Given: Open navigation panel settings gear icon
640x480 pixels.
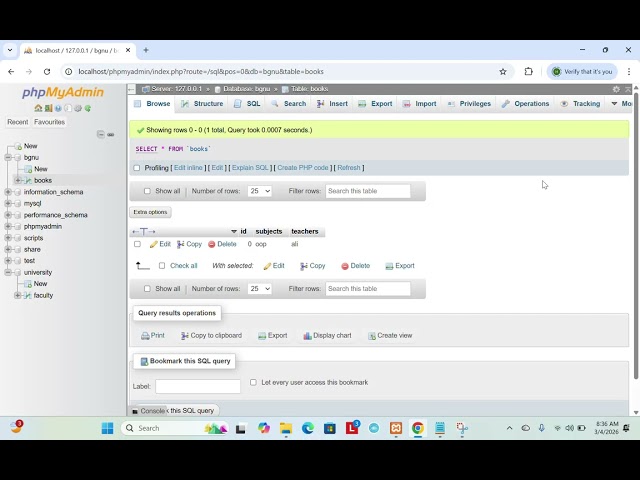Looking at the screenshot, I should coord(78,108).
